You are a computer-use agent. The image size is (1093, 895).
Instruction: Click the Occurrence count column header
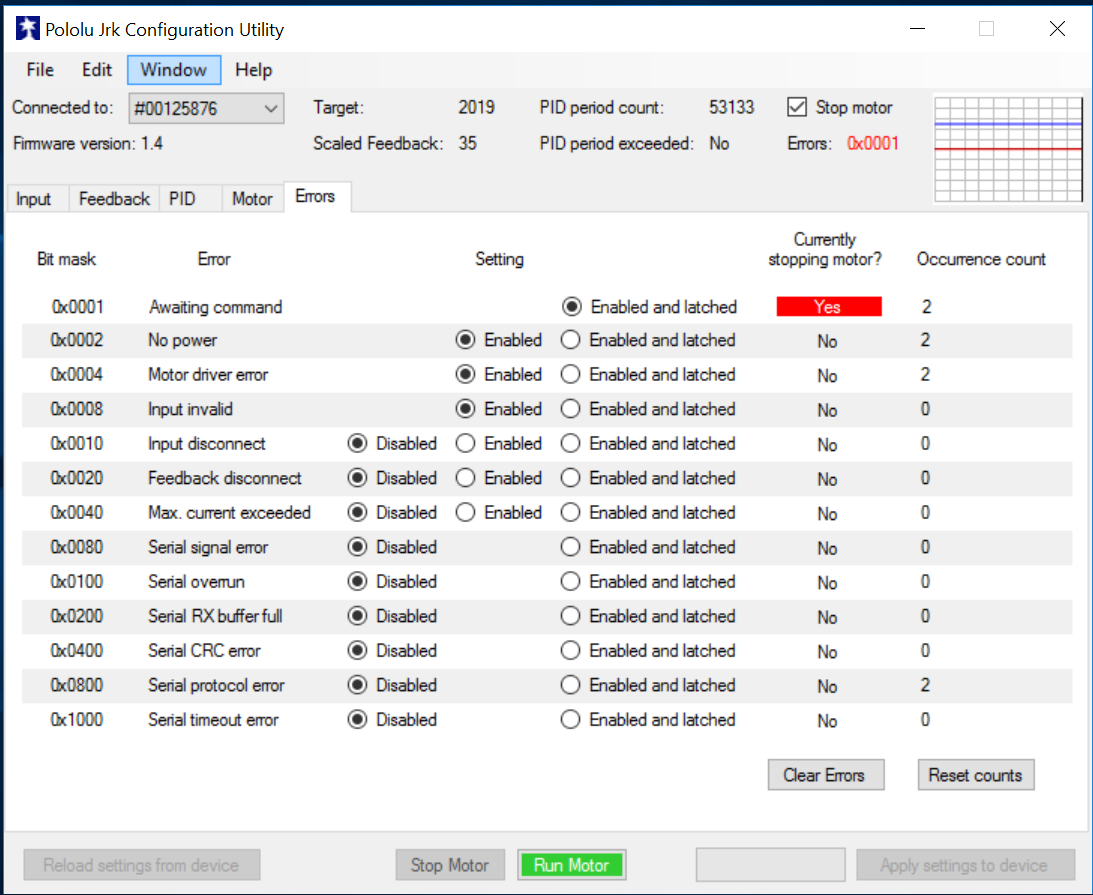click(981, 259)
